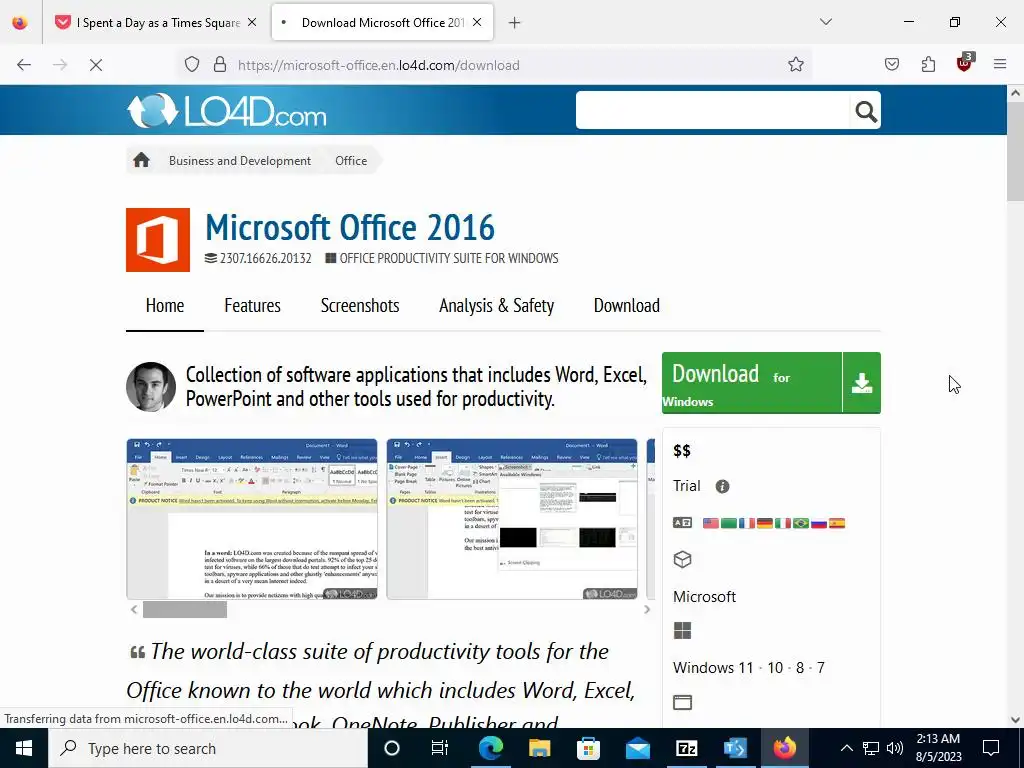Bookmark this page with the star icon
Viewport: 1024px width, 768px height.
pyautogui.click(x=795, y=65)
